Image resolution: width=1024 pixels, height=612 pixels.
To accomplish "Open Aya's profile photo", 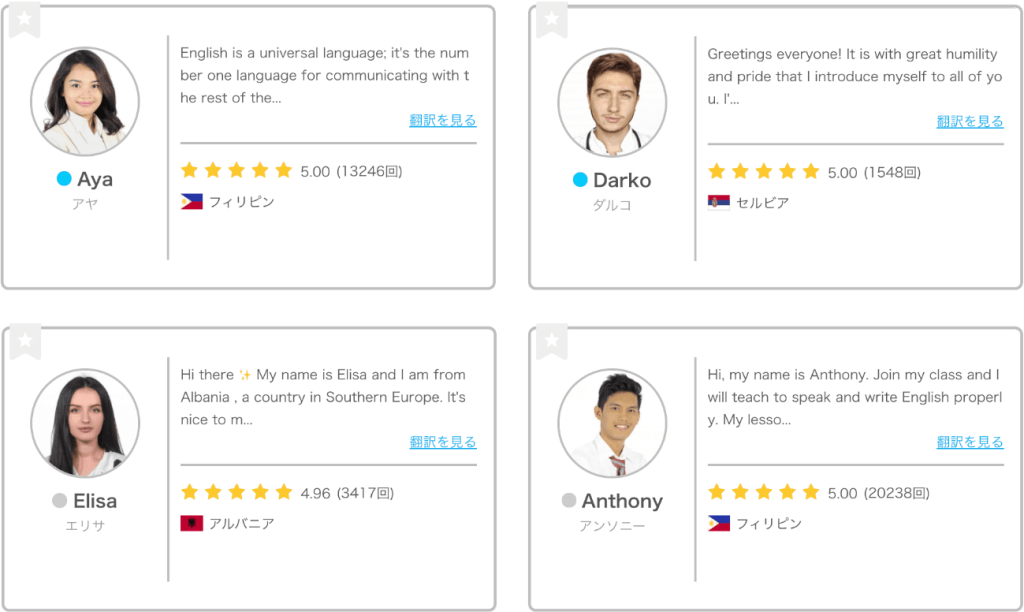I will tap(85, 101).
